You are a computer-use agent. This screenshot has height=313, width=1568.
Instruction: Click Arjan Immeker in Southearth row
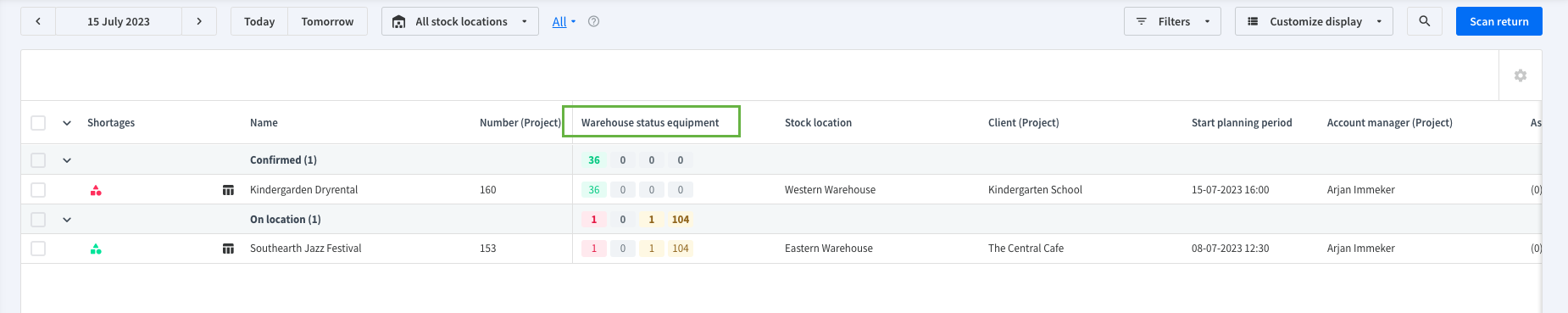coord(1361,249)
